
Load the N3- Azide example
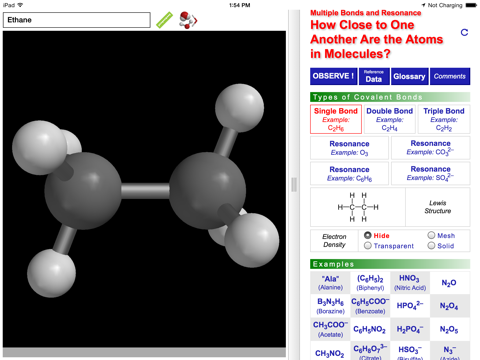pyautogui.click(x=450, y=351)
